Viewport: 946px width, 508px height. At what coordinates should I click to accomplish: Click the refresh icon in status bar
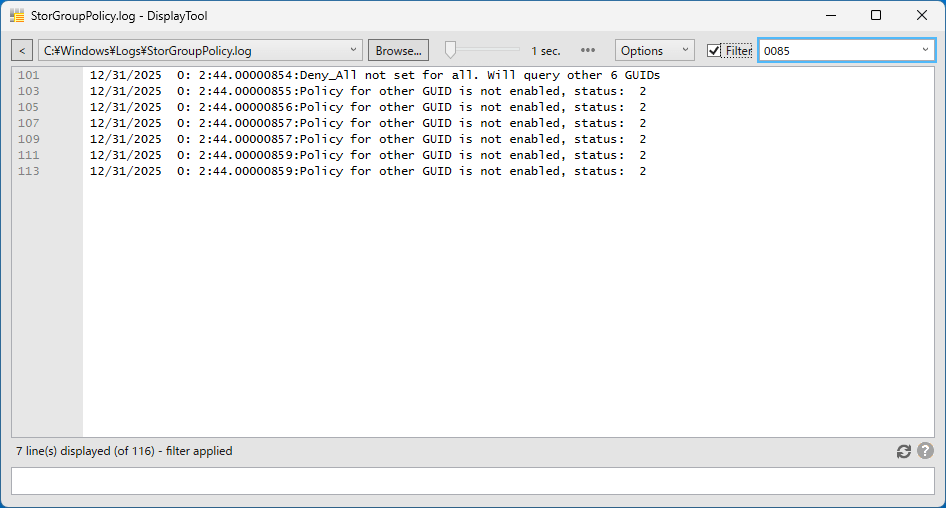coord(904,452)
